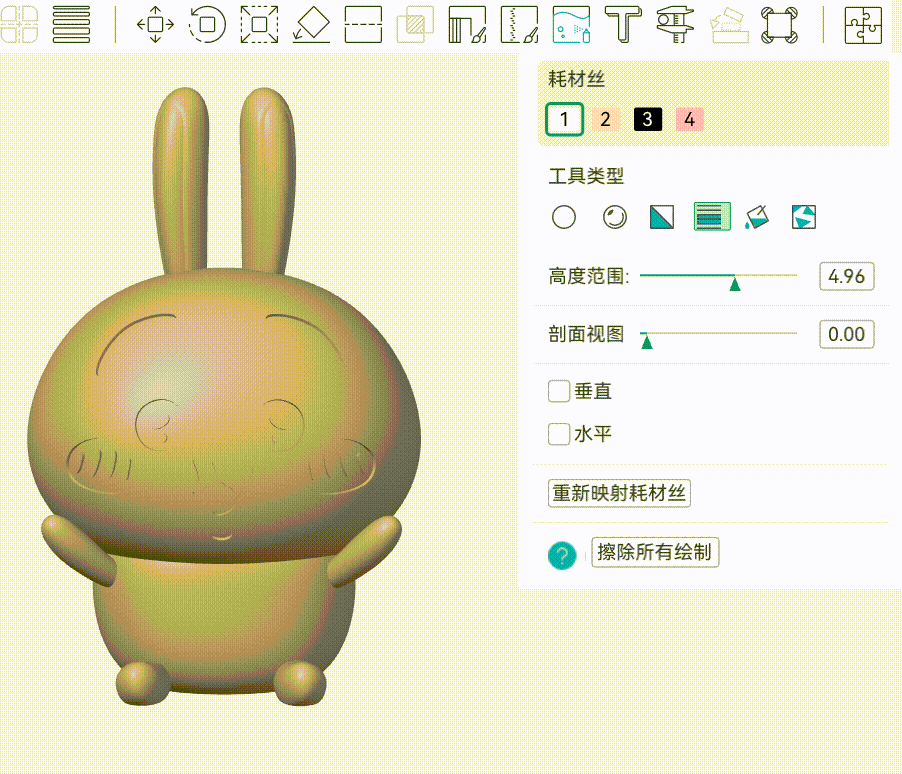Open the layer lines list icon
902x774 pixels.
(71, 24)
